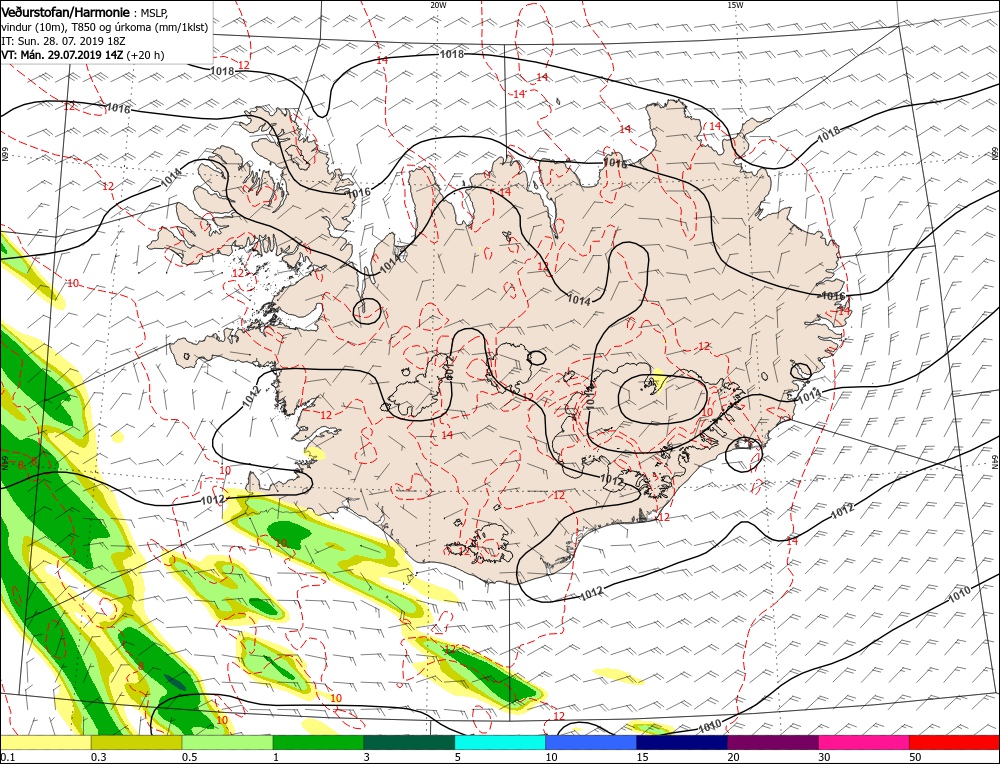The height and width of the screenshot is (764, 1000).
Task: Select the 'VT: Mán. 29.07.2019 14Z' valid time
Action: 62,55
